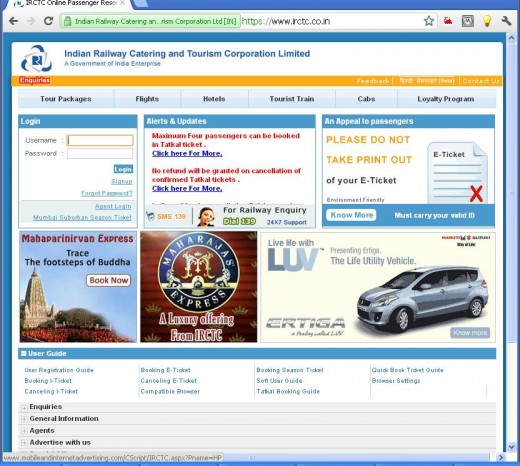Click first Tatkal 'Click here For More' link
The image size is (520, 466).
187,153
